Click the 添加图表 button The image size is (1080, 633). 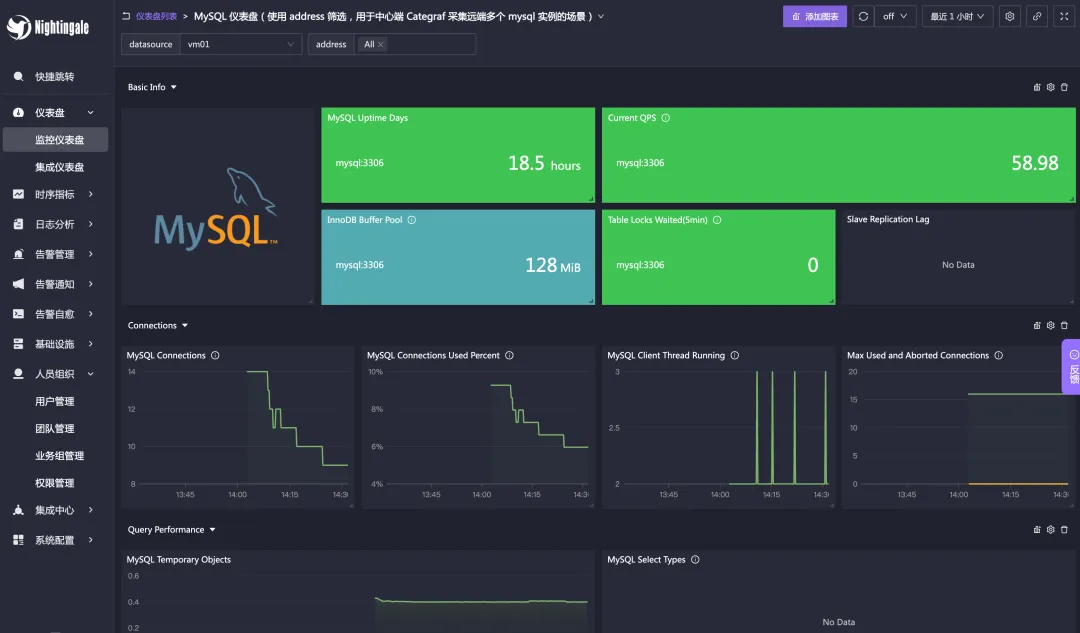pyautogui.click(x=815, y=16)
